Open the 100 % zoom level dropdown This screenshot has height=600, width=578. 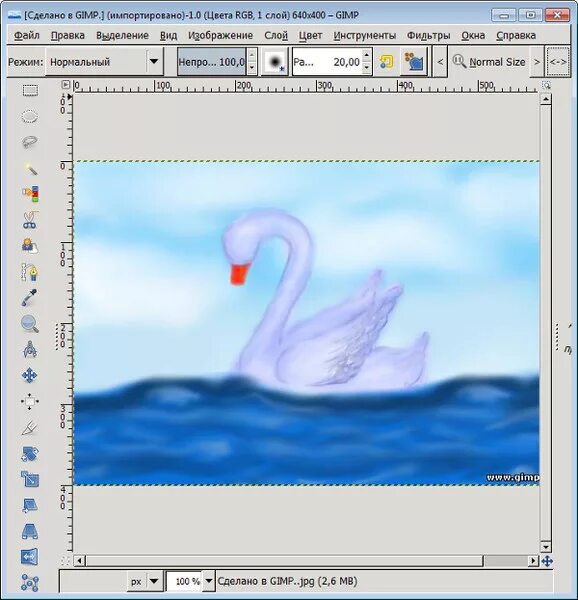(x=209, y=581)
